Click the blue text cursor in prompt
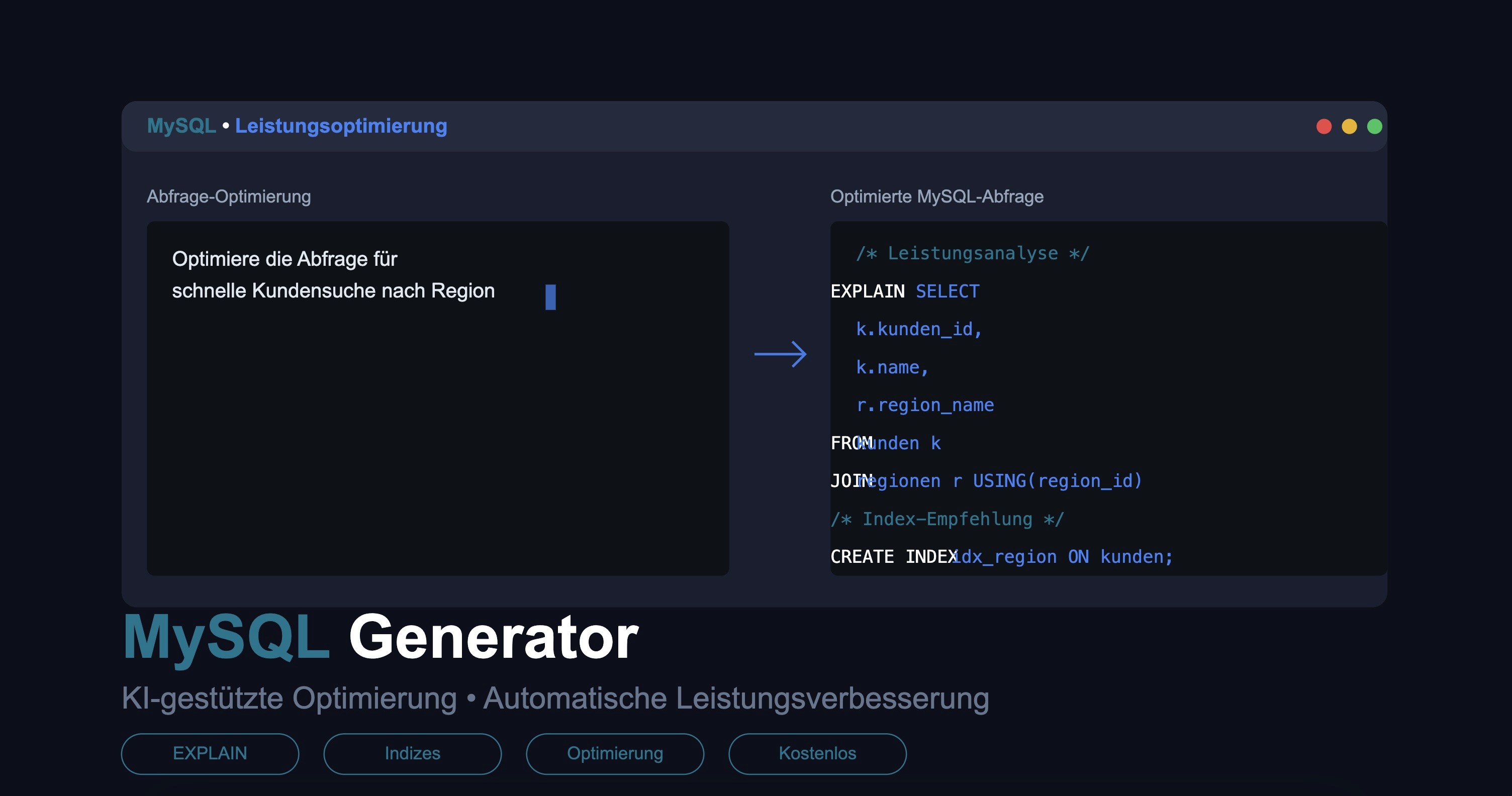The width and height of the screenshot is (1512, 796). point(550,297)
